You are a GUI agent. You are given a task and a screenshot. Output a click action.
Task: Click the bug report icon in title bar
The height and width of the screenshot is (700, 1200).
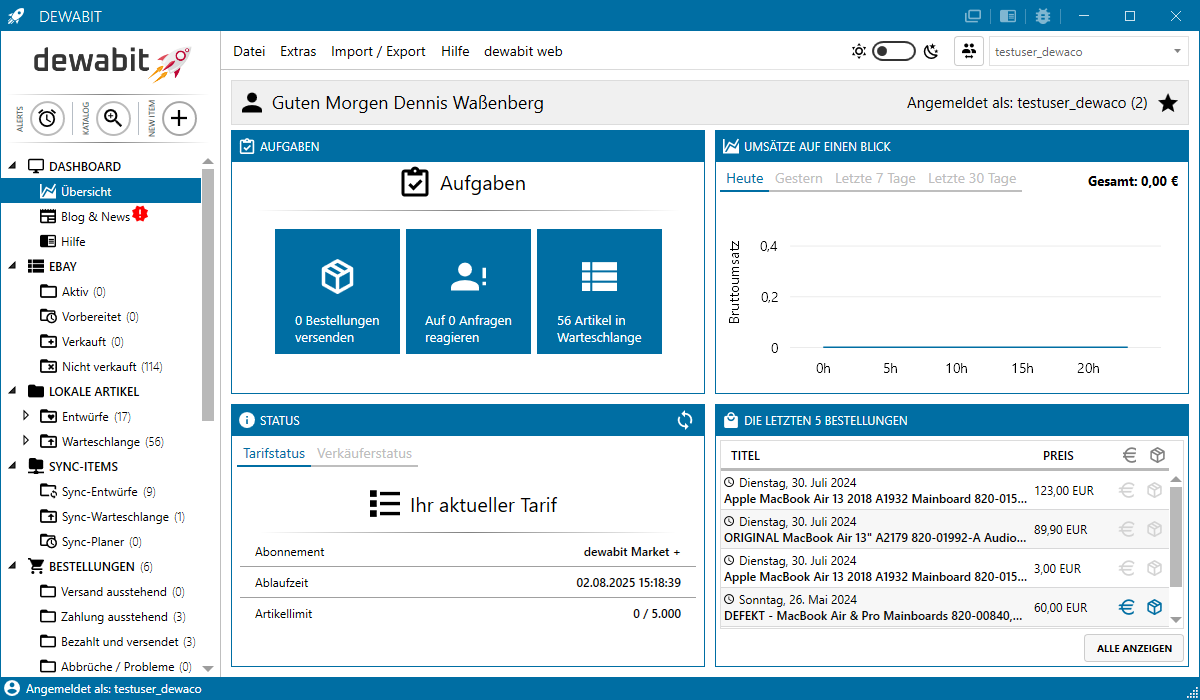pos(1043,16)
